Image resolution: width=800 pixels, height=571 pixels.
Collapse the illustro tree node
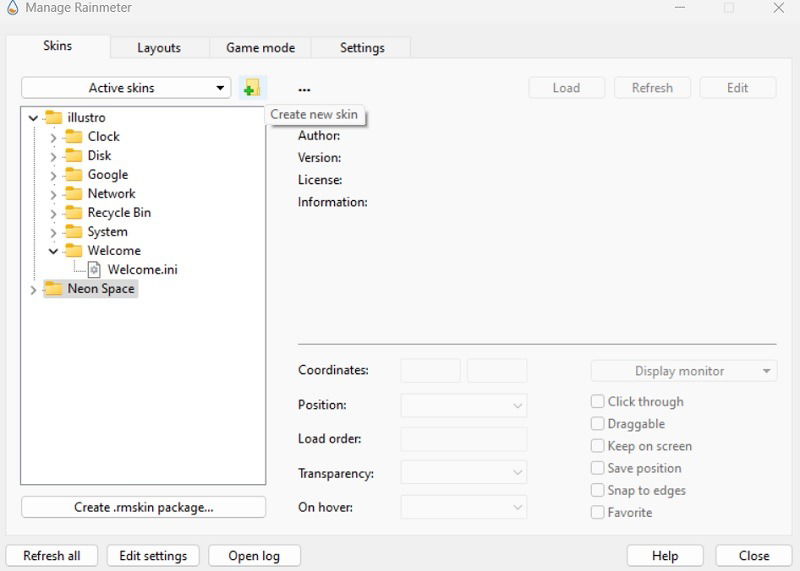point(33,118)
